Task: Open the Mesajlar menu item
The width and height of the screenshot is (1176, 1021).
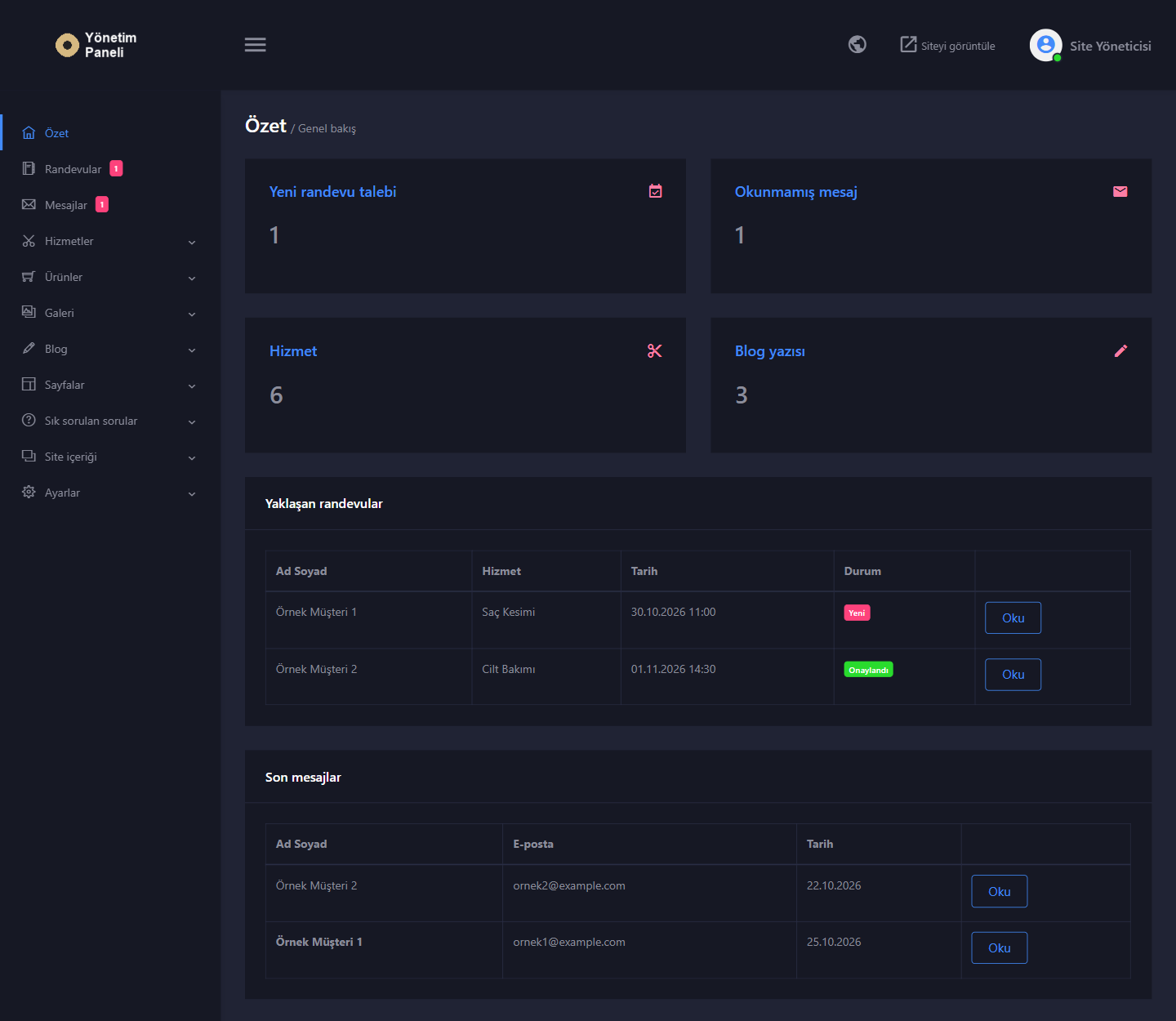Action: coord(110,204)
